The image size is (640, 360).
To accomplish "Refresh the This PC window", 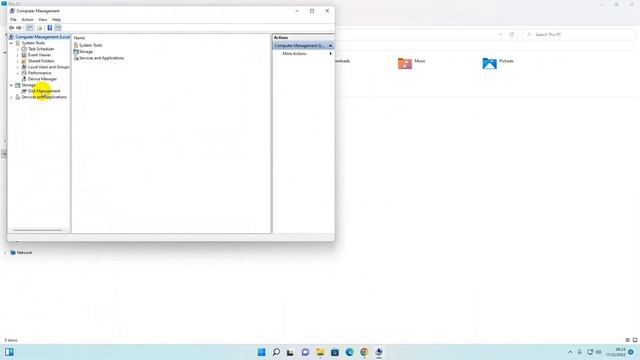I will [x=512, y=35].
